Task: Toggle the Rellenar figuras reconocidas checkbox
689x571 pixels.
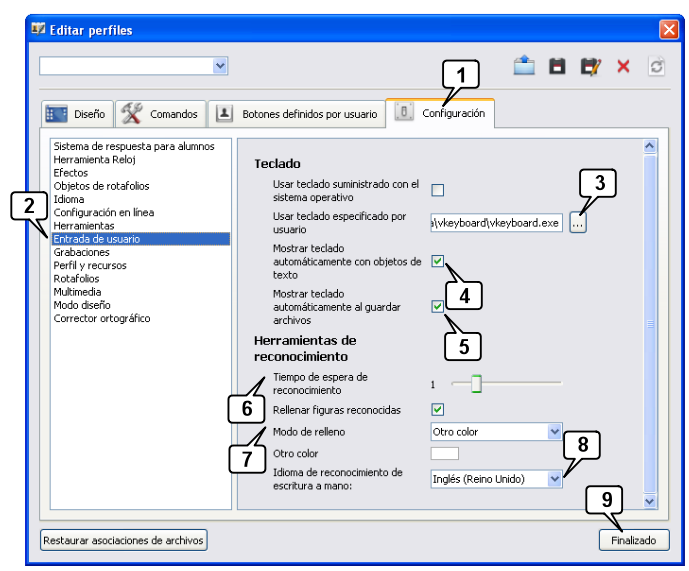Action: [x=437, y=409]
